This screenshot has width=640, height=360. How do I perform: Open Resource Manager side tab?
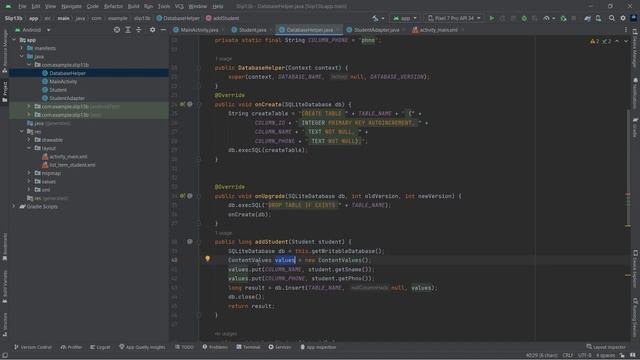[5, 52]
